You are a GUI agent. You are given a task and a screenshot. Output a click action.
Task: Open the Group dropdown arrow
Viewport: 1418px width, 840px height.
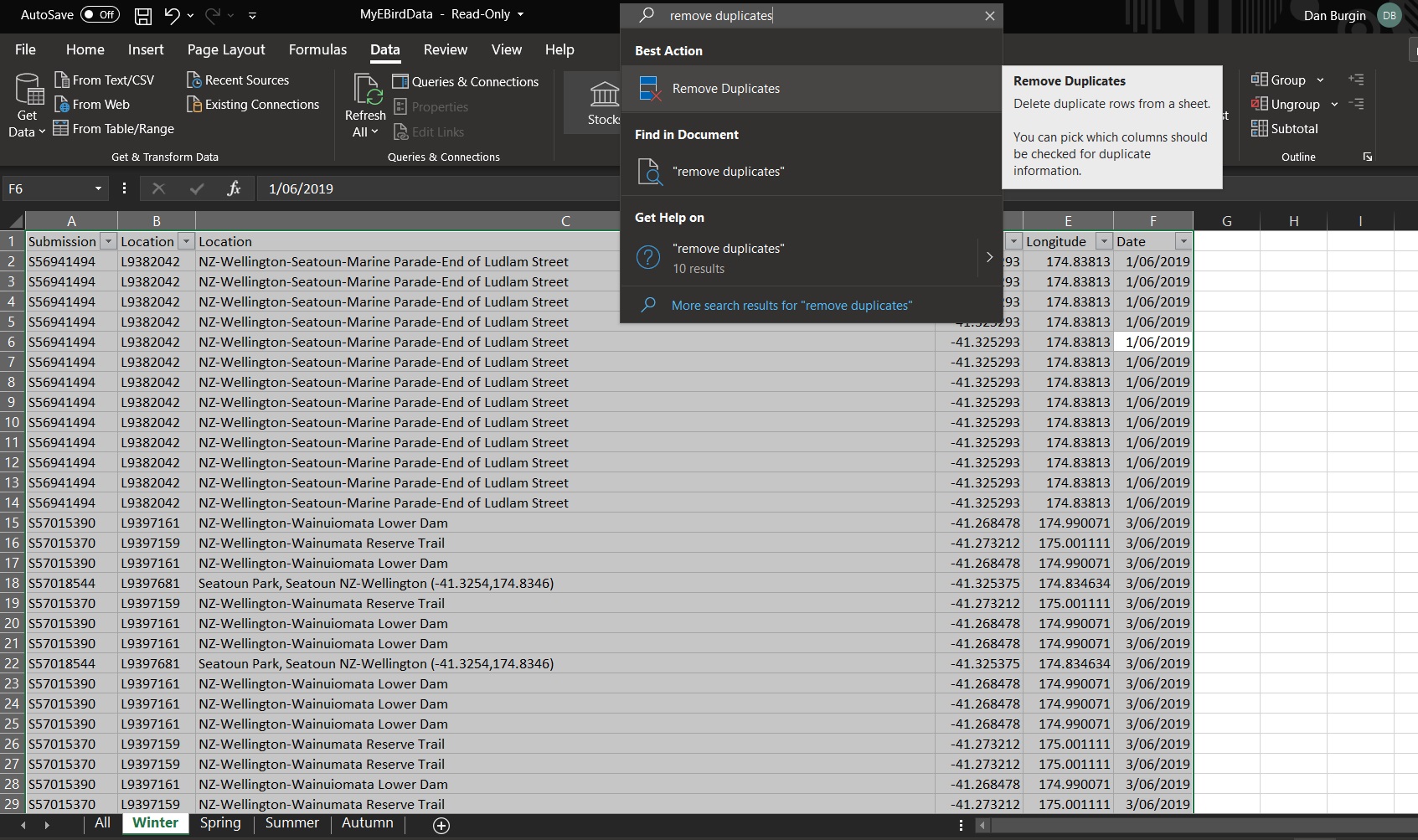point(1320,80)
